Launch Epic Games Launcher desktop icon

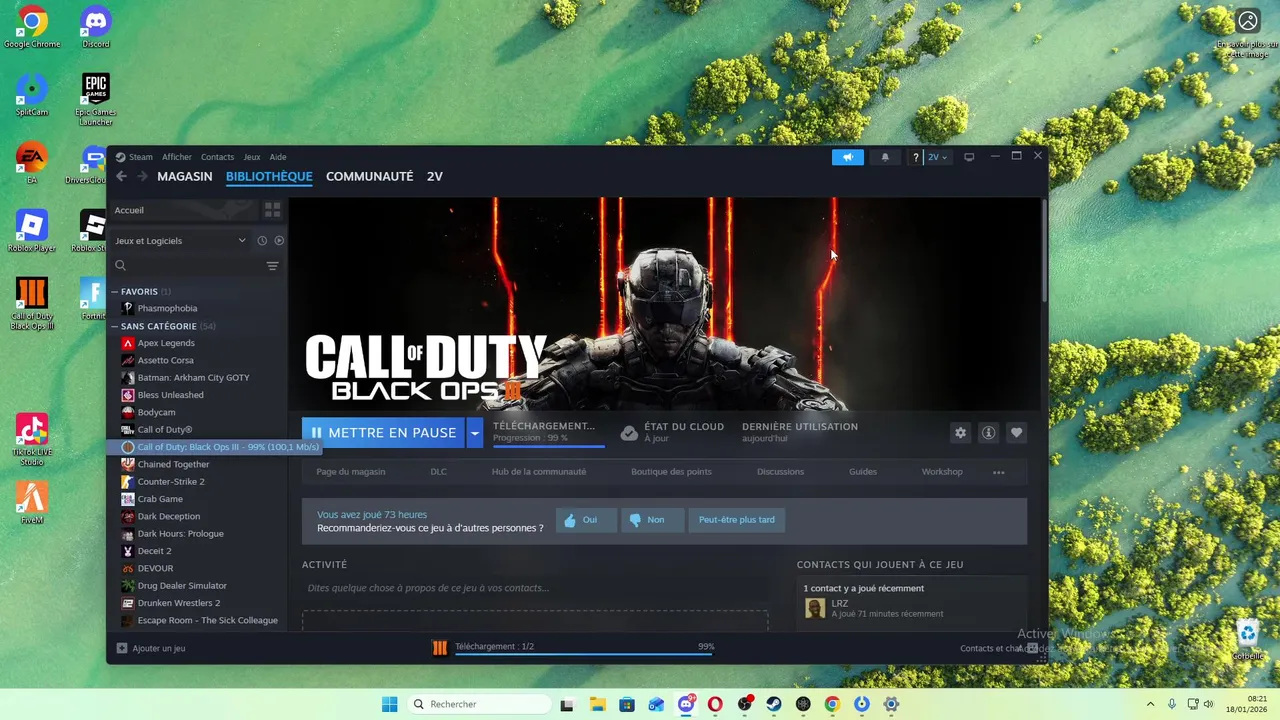96,100
